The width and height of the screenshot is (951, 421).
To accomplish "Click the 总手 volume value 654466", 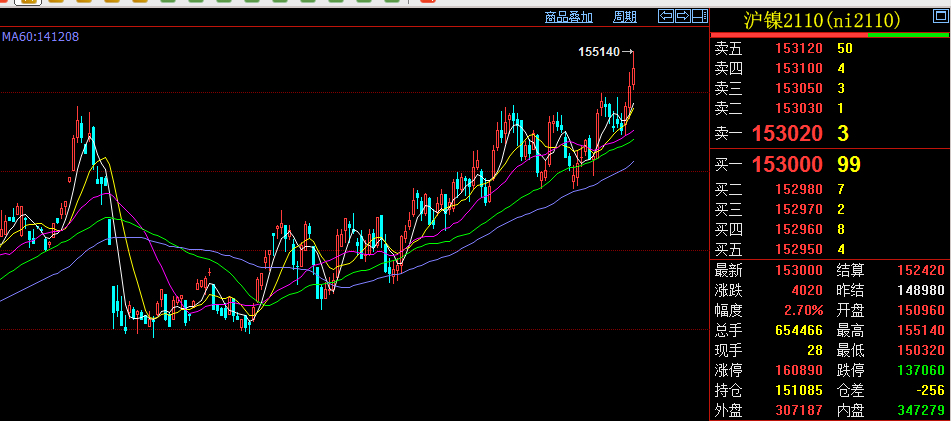I will pos(798,330).
